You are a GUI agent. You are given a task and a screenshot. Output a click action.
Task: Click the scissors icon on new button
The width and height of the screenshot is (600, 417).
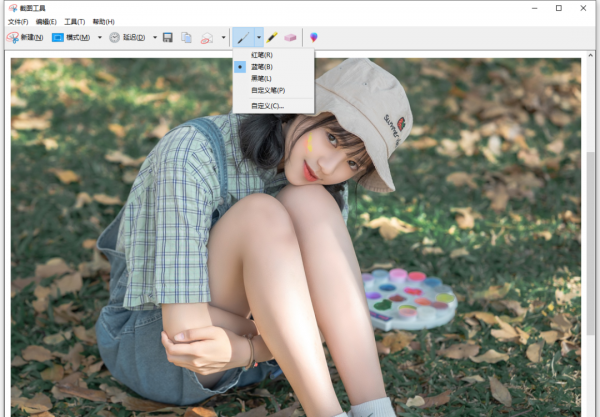click(13, 37)
